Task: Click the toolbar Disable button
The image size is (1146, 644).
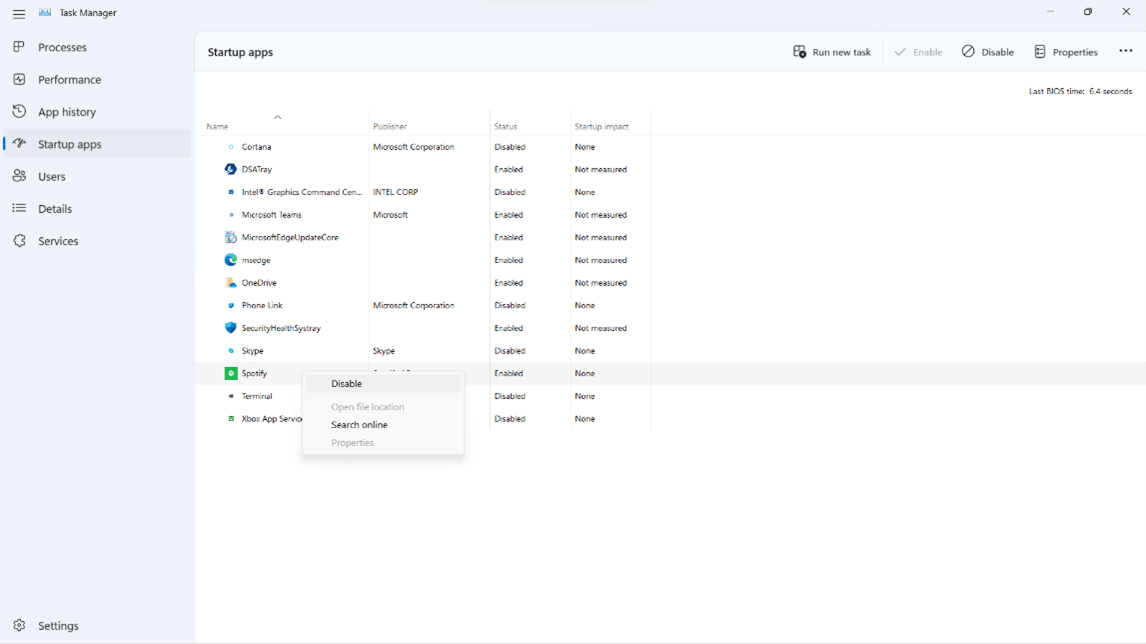Action: (987, 52)
